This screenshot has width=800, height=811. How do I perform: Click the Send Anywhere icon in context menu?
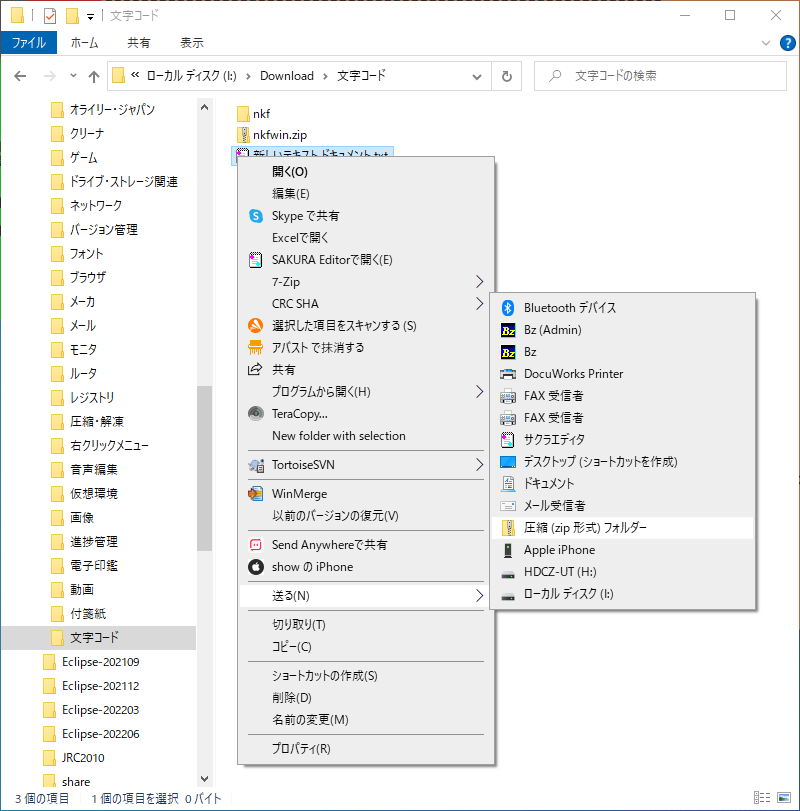255,545
